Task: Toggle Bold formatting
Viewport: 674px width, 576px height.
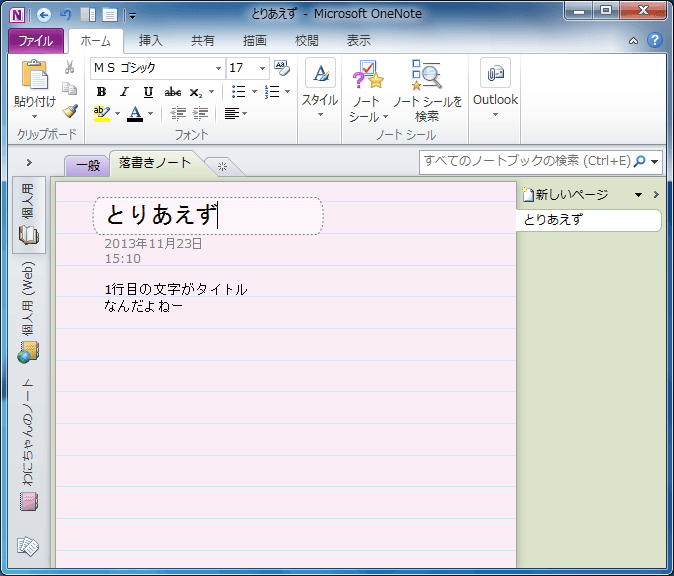Action: (101, 91)
